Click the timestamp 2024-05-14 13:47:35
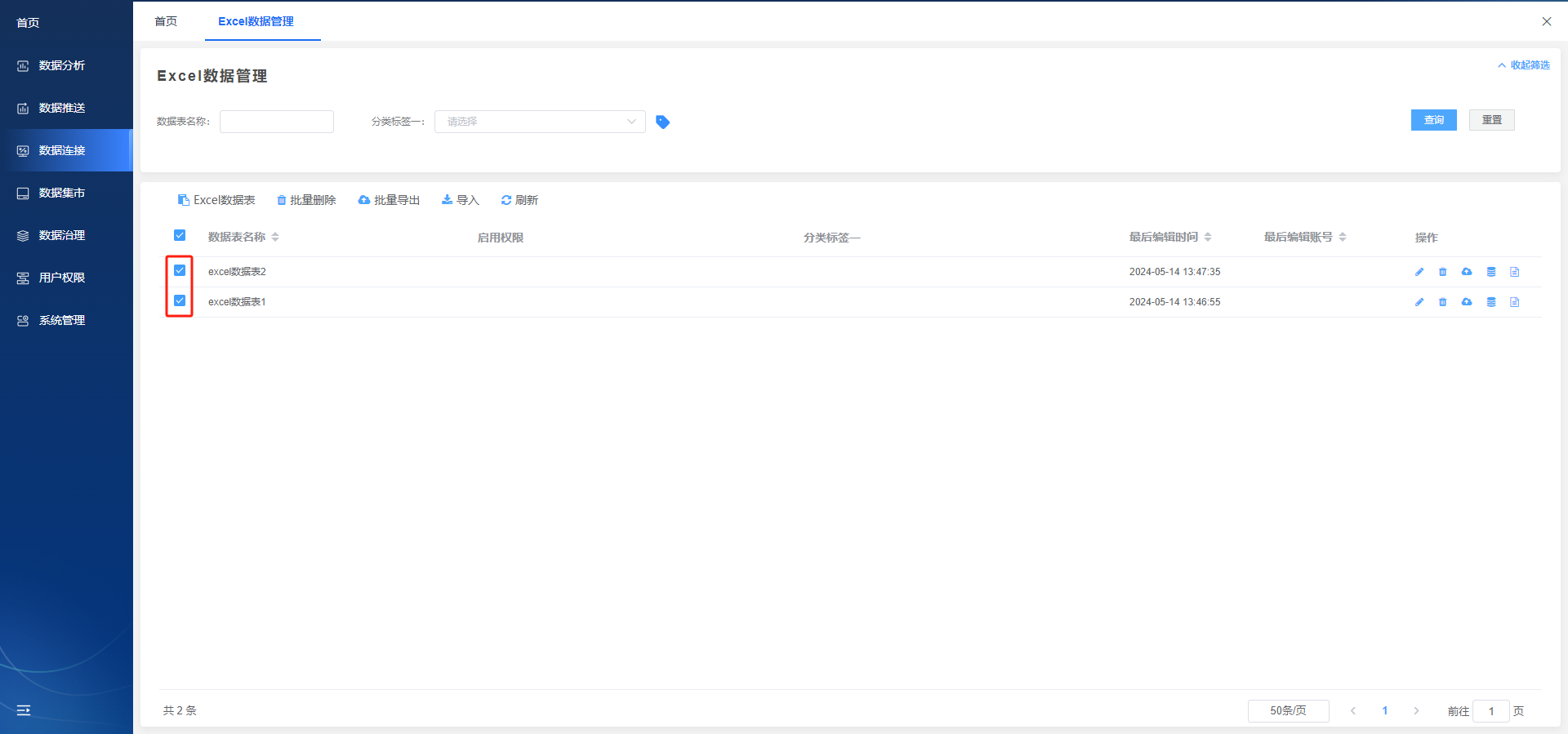Screen dimensions: 1568x734 tap(1174, 272)
